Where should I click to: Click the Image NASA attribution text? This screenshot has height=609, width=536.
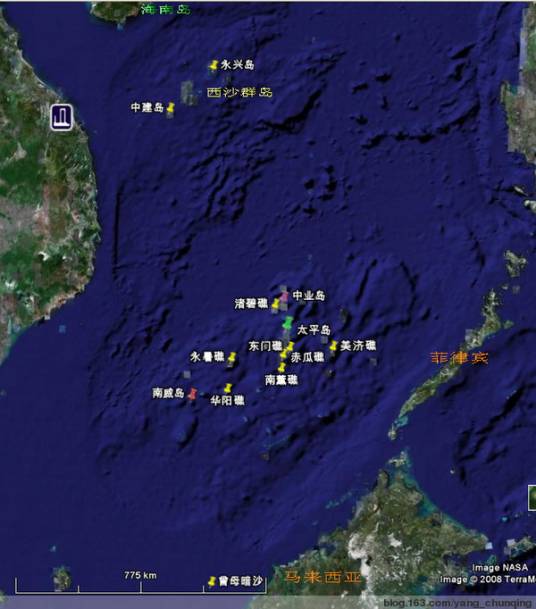point(500,567)
